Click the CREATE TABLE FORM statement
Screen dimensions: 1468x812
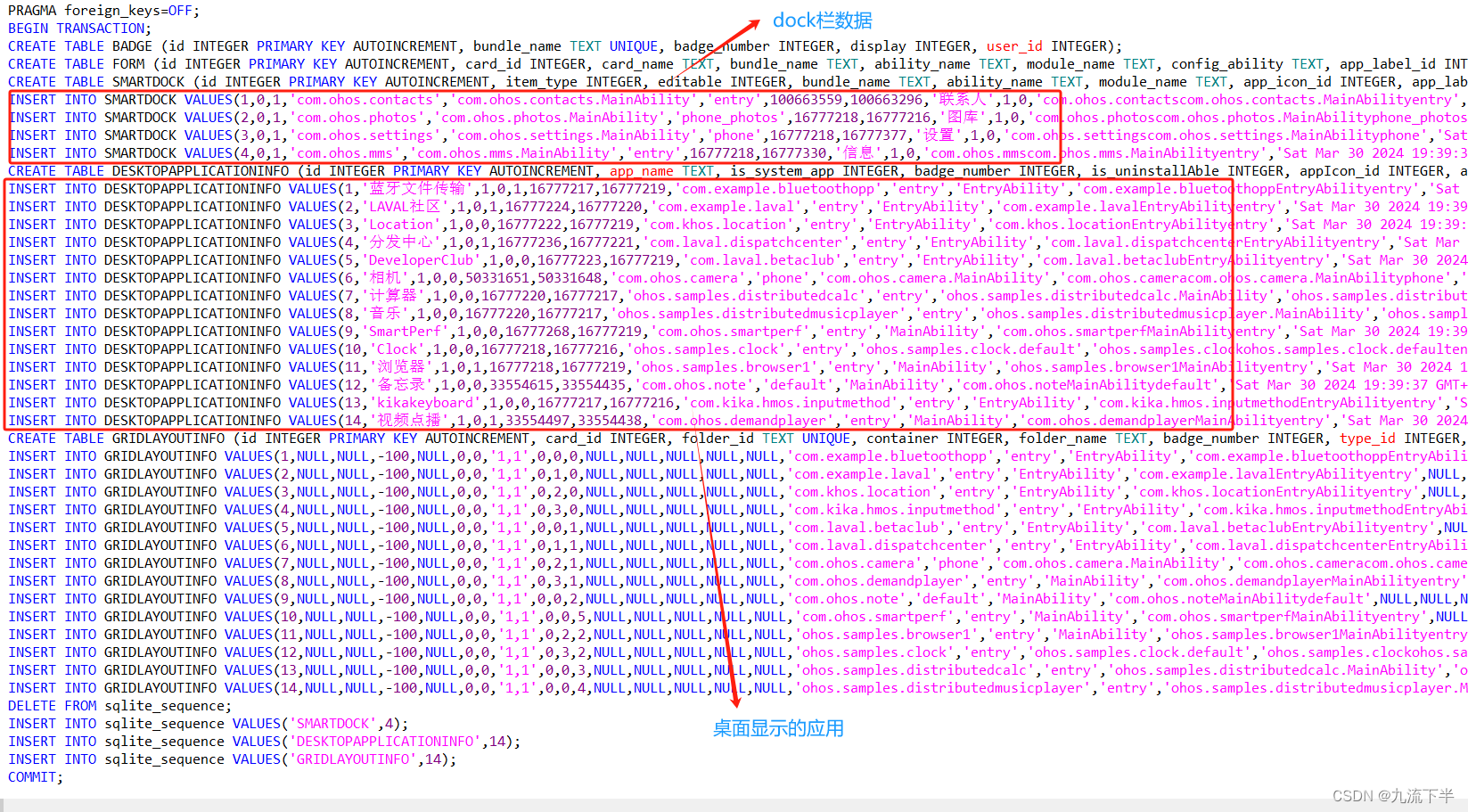[738, 64]
